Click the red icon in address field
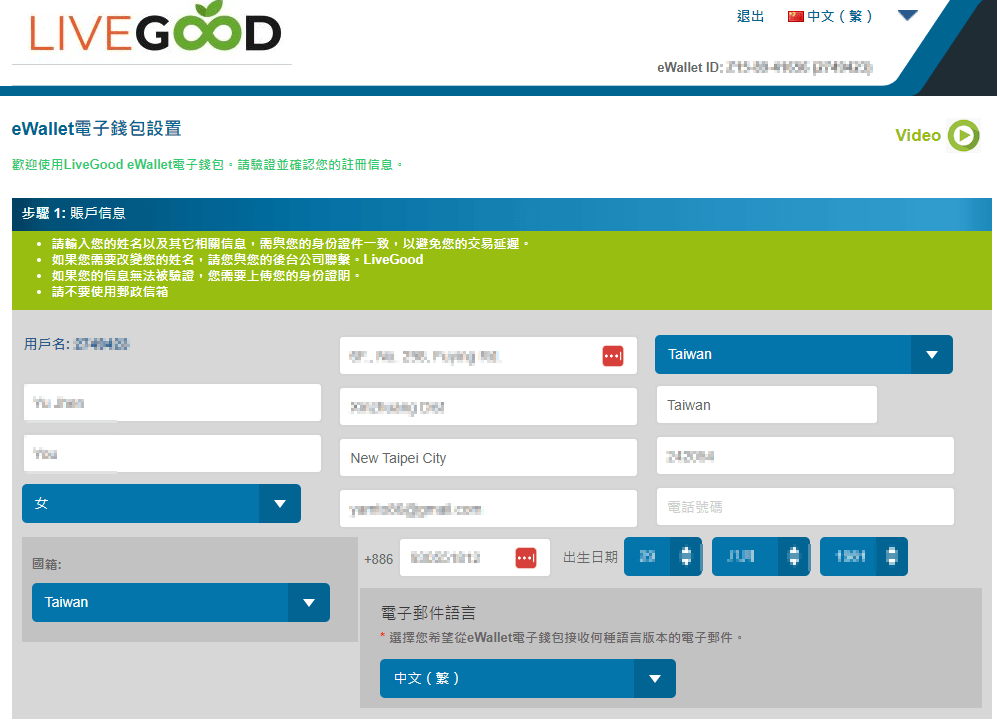 pos(612,356)
